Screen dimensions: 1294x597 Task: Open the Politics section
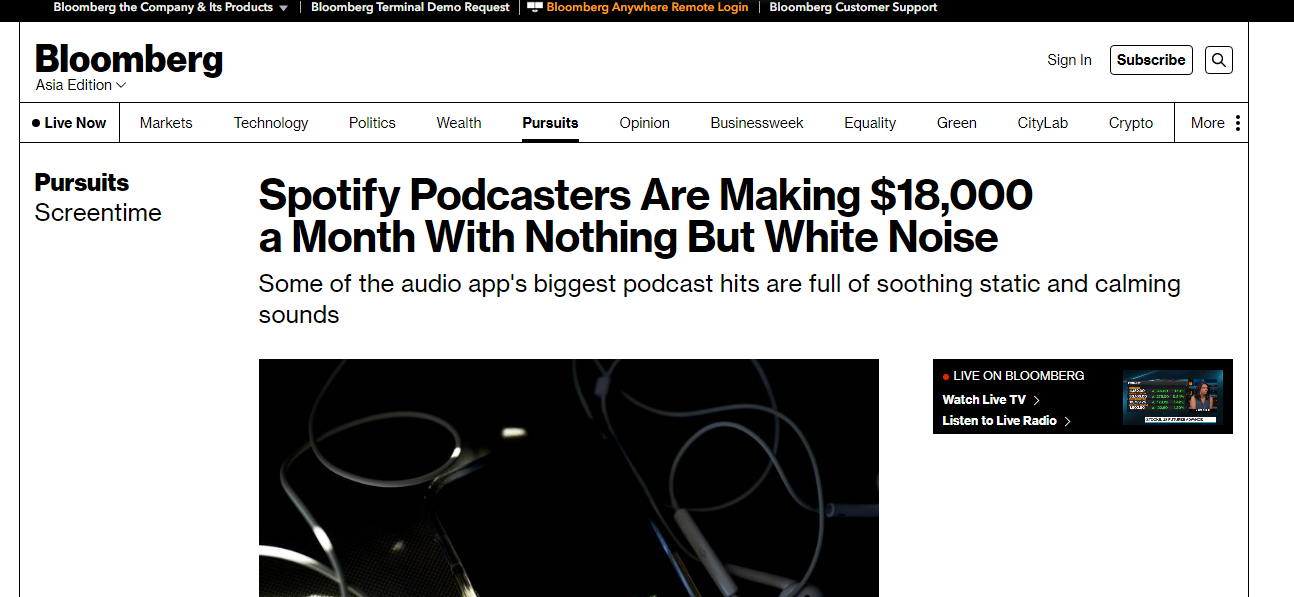coord(372,123)
